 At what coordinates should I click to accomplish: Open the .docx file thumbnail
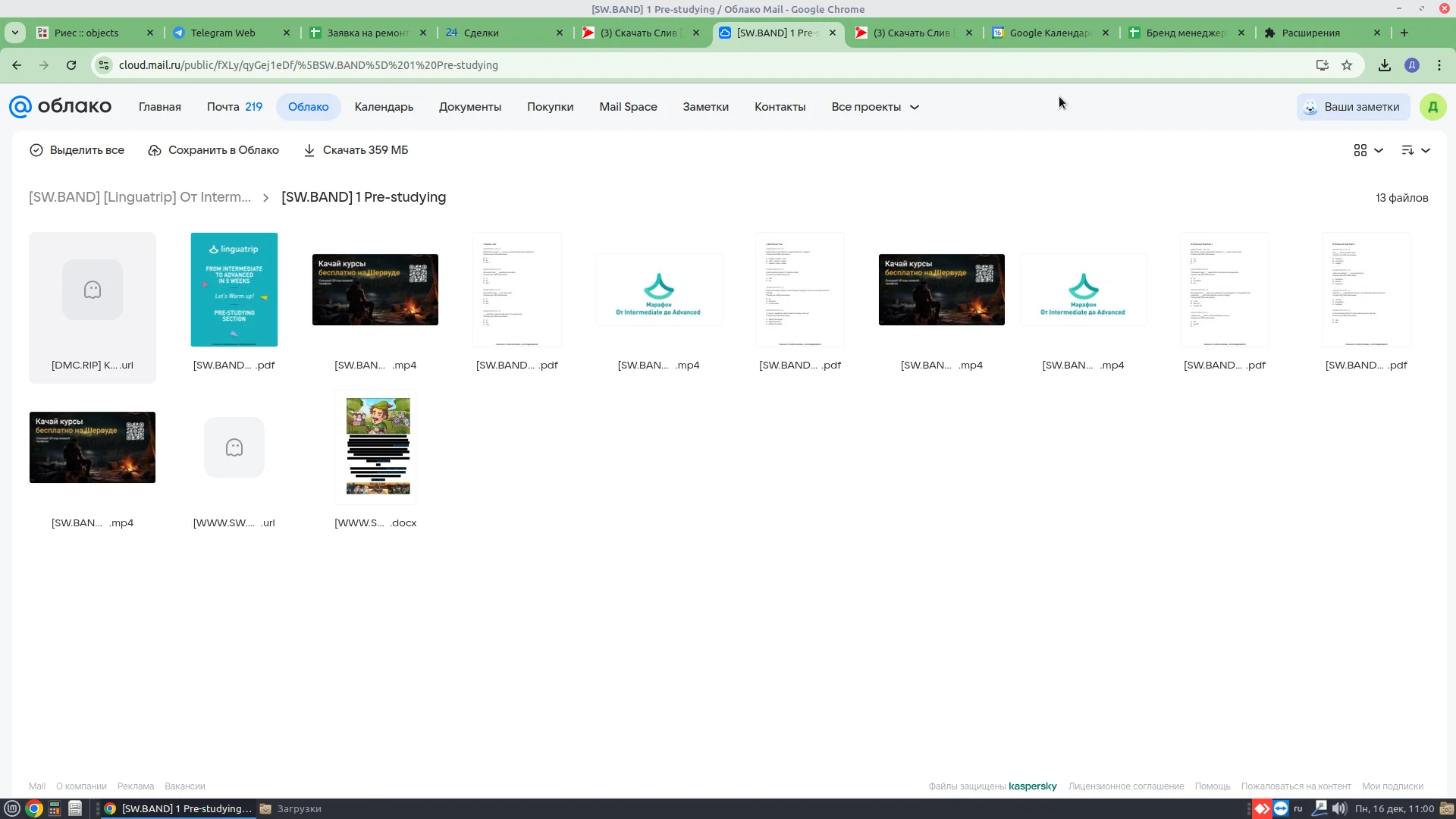pos(376,447)
